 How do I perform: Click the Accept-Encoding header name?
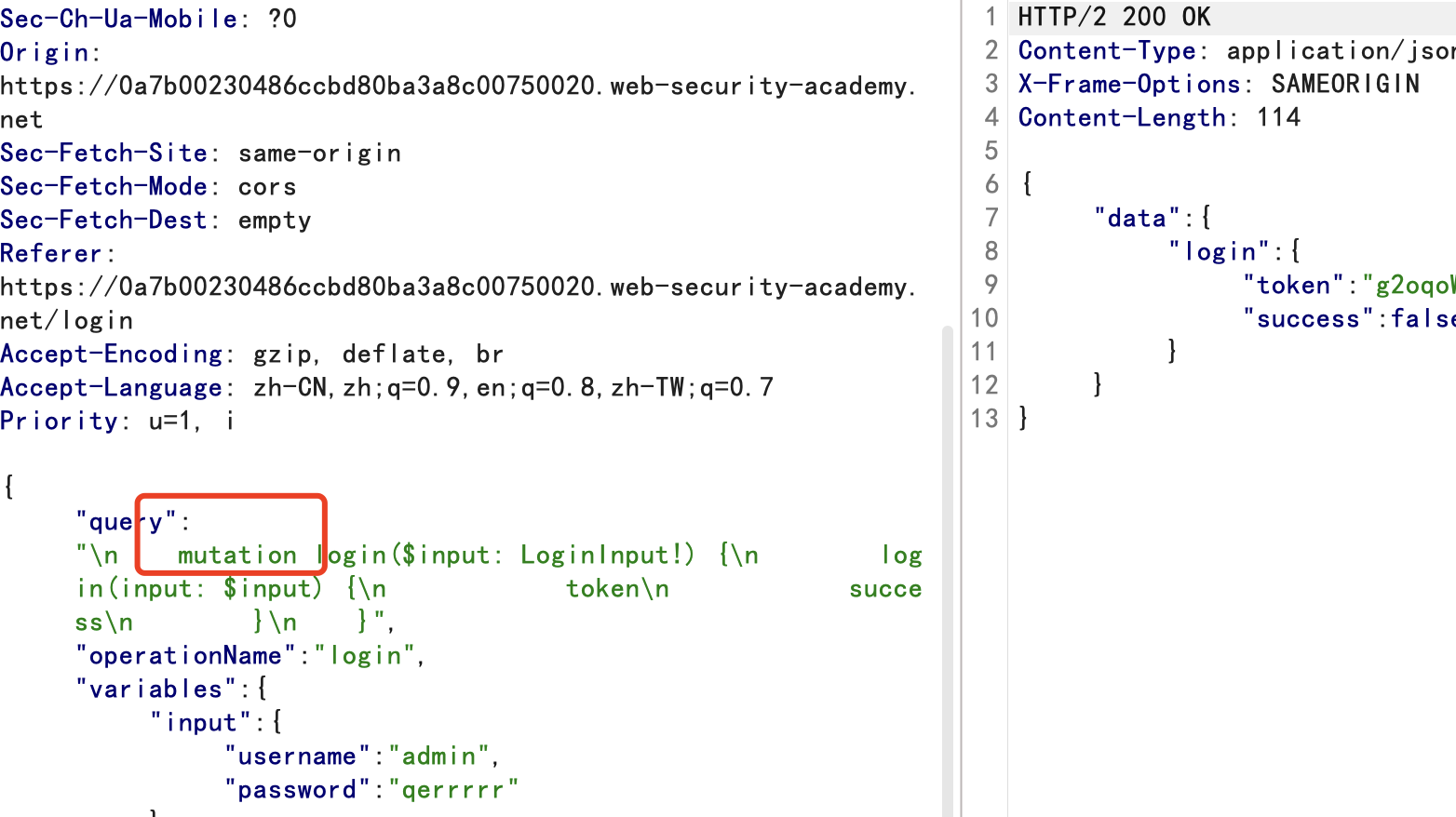point(111,355)
